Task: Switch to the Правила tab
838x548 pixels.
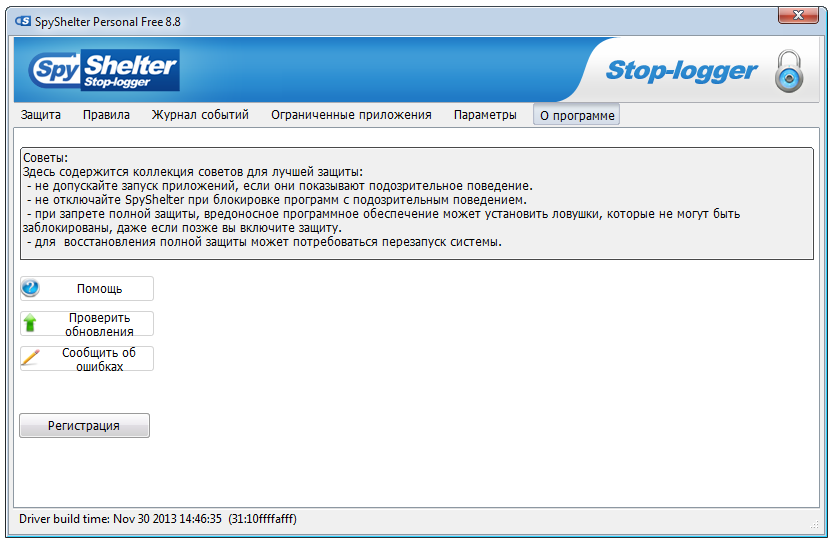Action: [106, 115]
